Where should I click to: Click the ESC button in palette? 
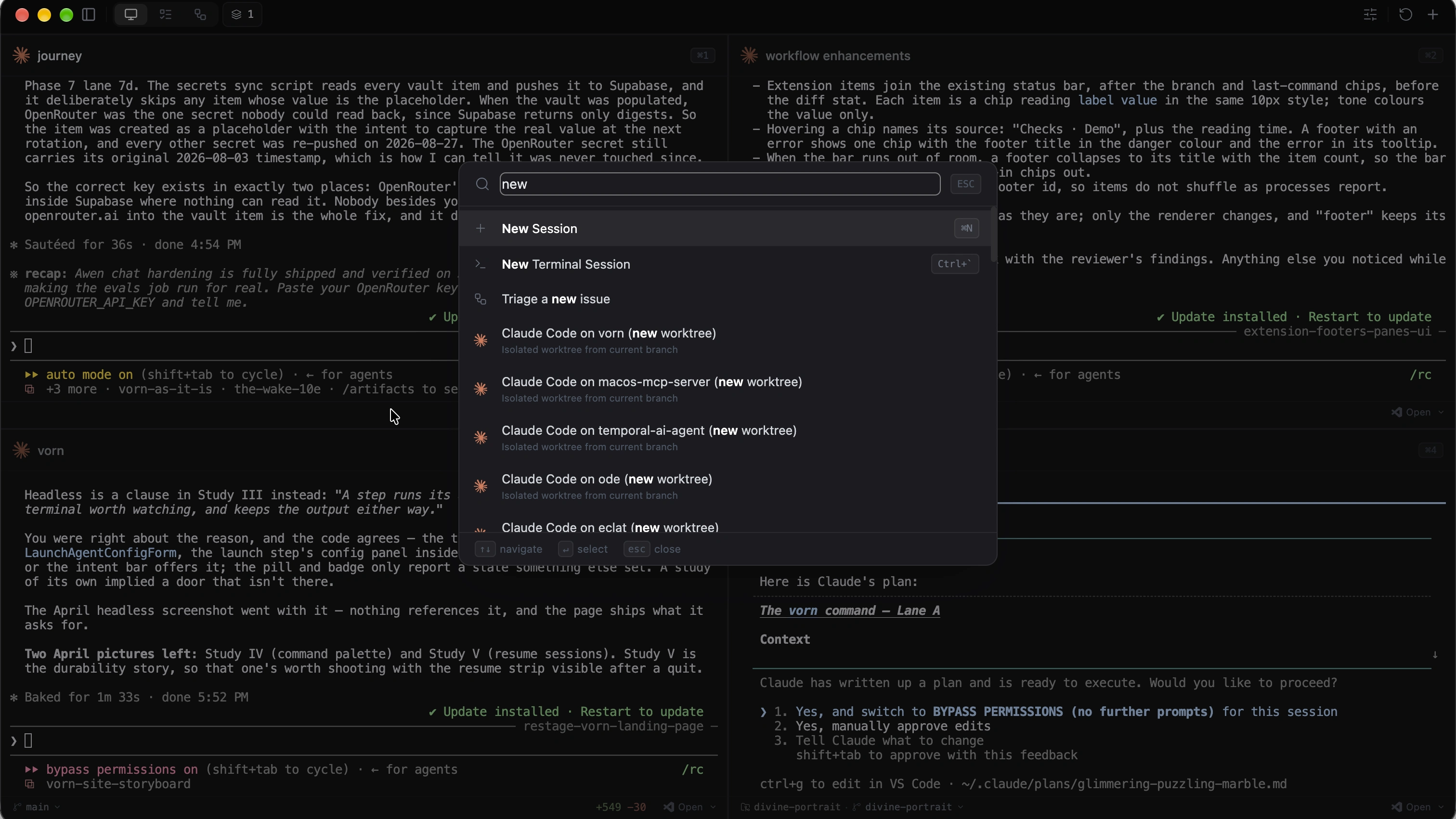[965, 184]
